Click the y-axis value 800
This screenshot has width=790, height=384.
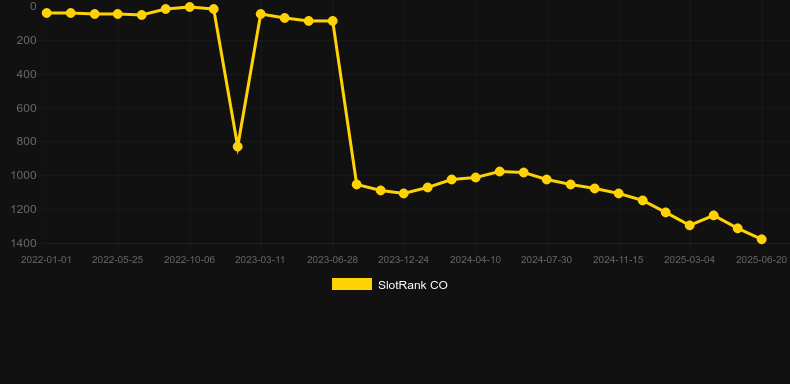(26, 142)
